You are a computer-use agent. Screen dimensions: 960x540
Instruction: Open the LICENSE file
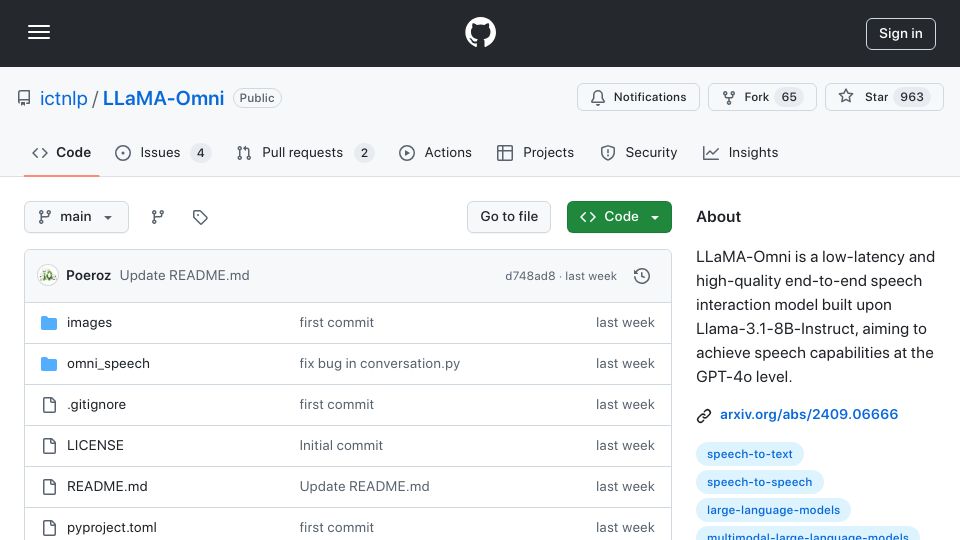coord(95,446)
